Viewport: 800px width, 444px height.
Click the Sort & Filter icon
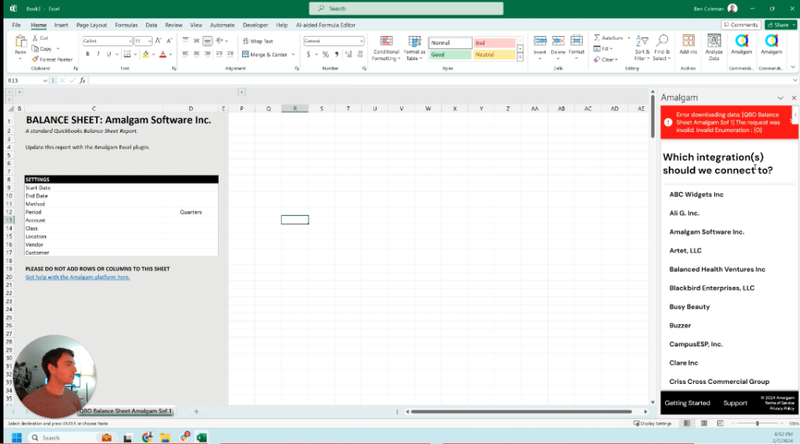pos(642,42)
